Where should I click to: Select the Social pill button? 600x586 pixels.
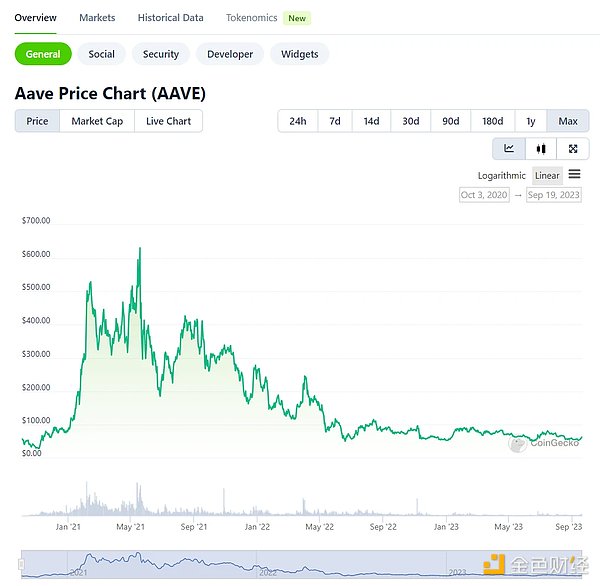click(x=101, y=54)
